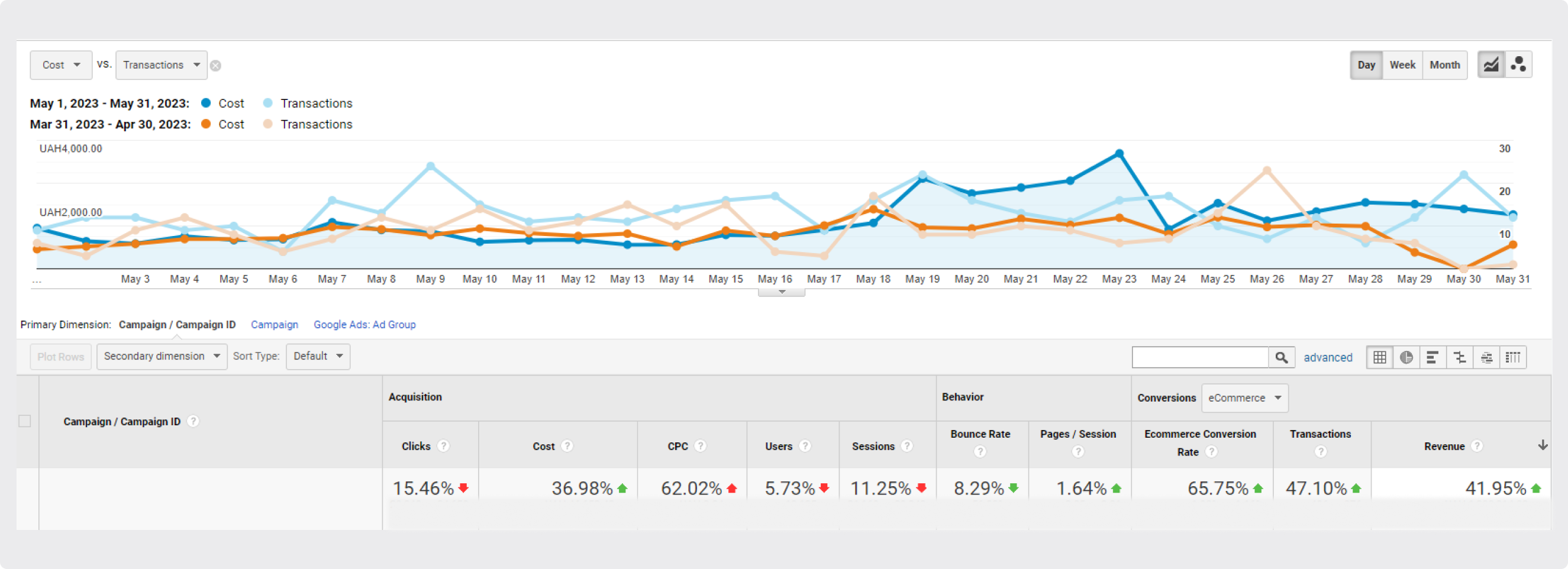Select the performance bar view icon
Image resolution: width=1568 pixels, height=569 pixels.
(x=1433, y=357)
